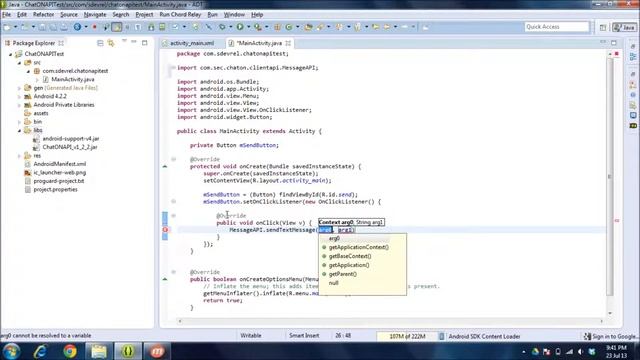Toggle folding of onCreate method
Viewport: 640px width, 360px height.
point(173,159)
